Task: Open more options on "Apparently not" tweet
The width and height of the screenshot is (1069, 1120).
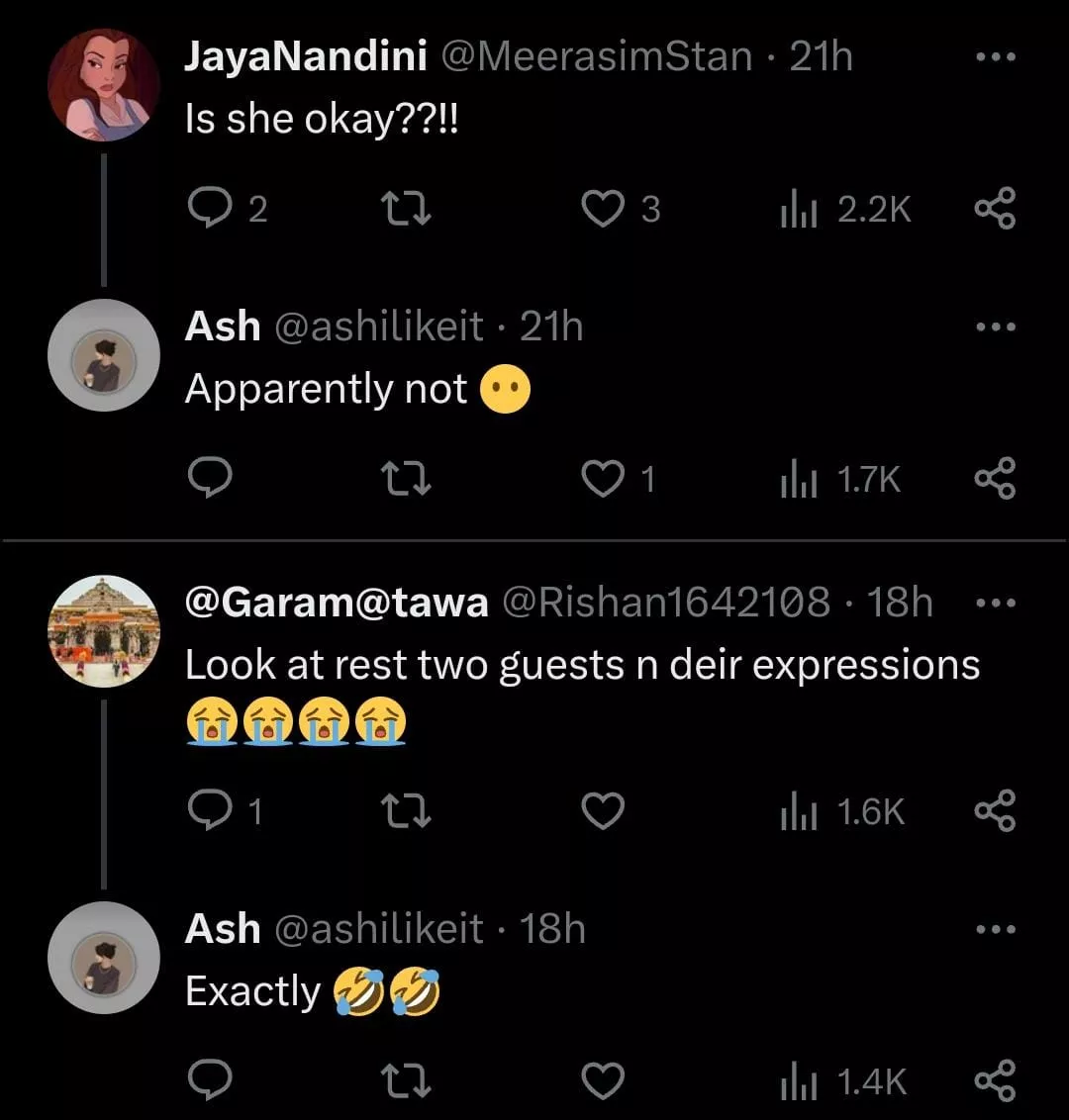Action: click(x=996, y=327)
